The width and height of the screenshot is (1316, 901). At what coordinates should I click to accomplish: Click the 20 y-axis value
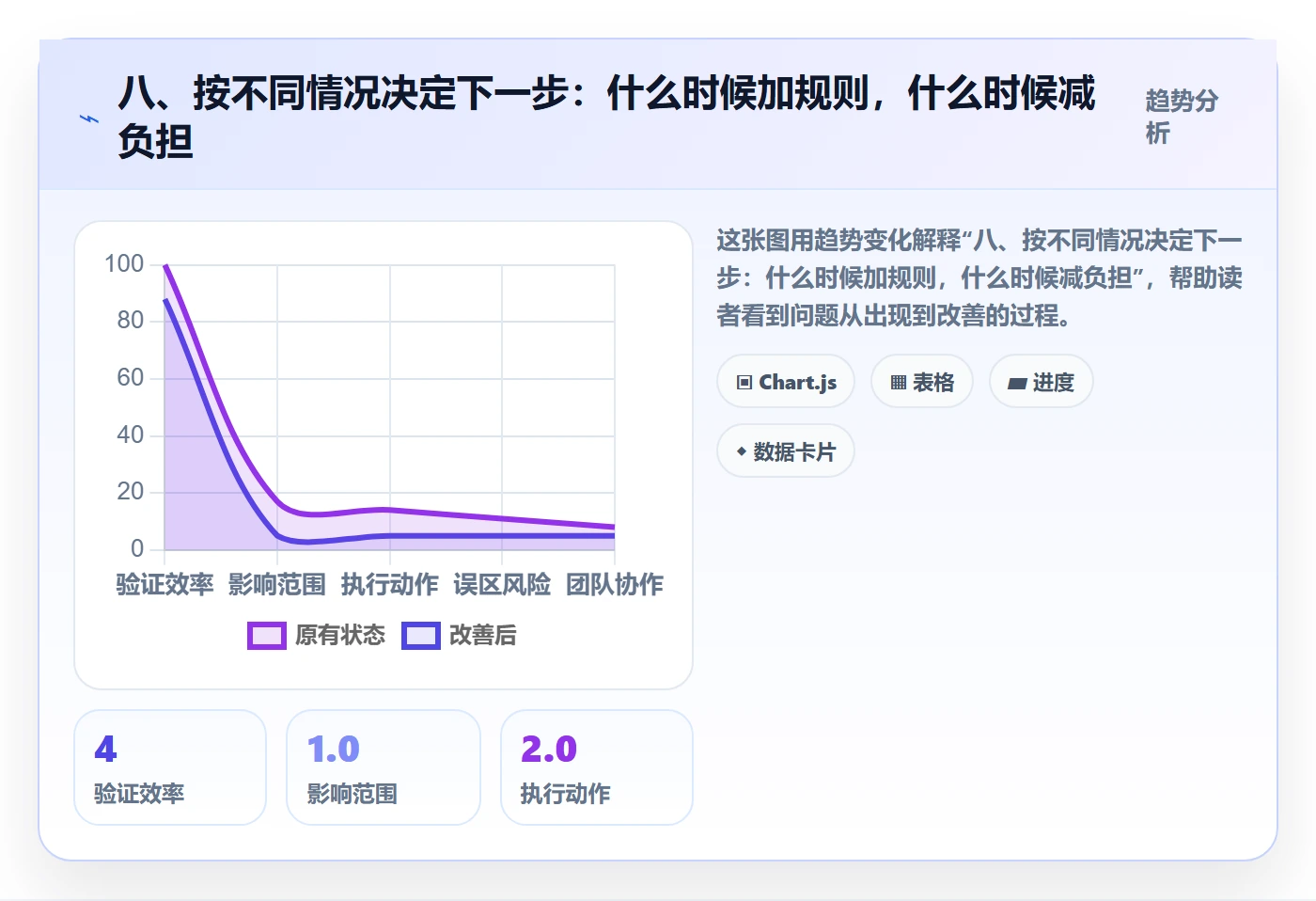[131, 492]
